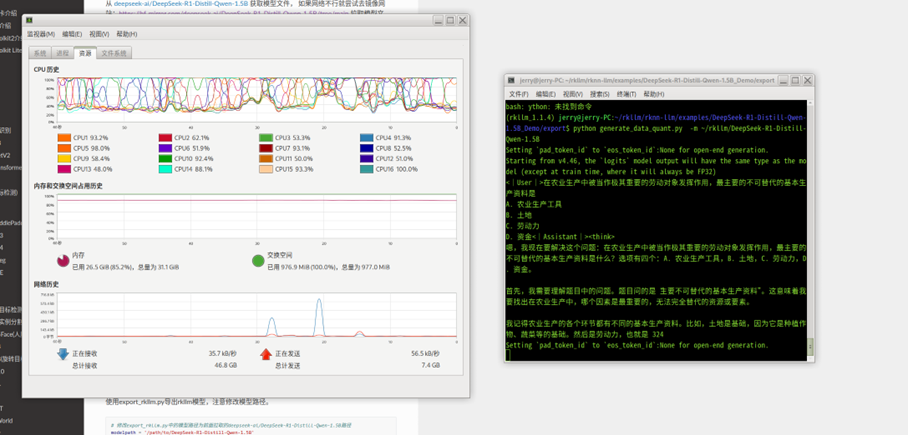Minimize the System Monitor window
908x435 pixels.
coord(438,20)
